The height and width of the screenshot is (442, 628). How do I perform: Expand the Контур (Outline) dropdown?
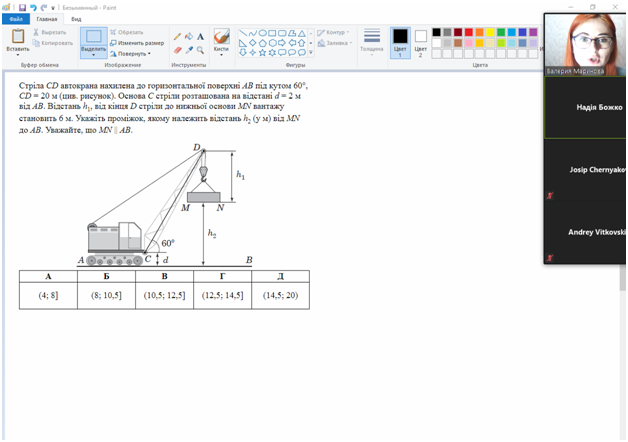tap(333, 32)
